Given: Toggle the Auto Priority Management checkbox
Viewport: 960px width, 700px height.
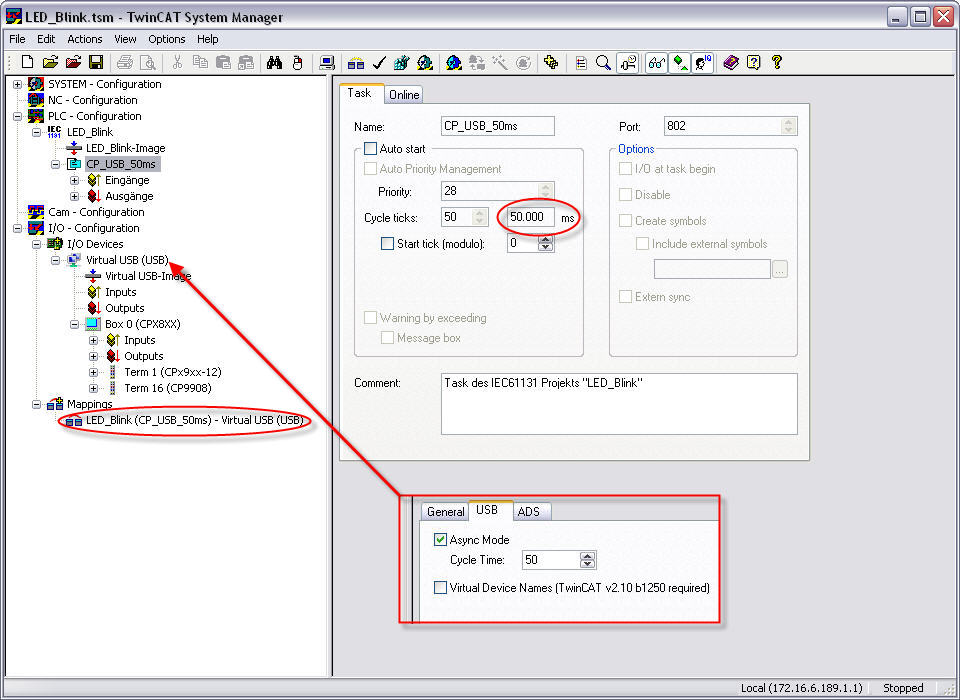Looking at the screenshot, I should 370,169.
